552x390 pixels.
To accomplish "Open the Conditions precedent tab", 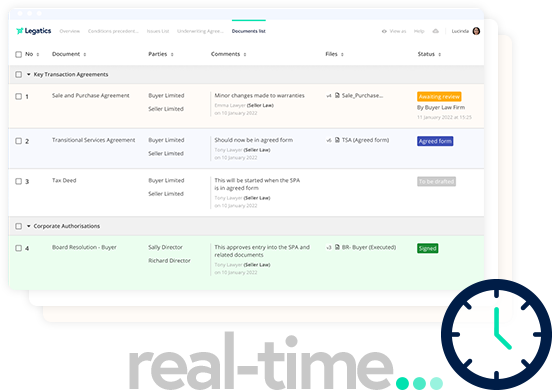I will [113, 31].
